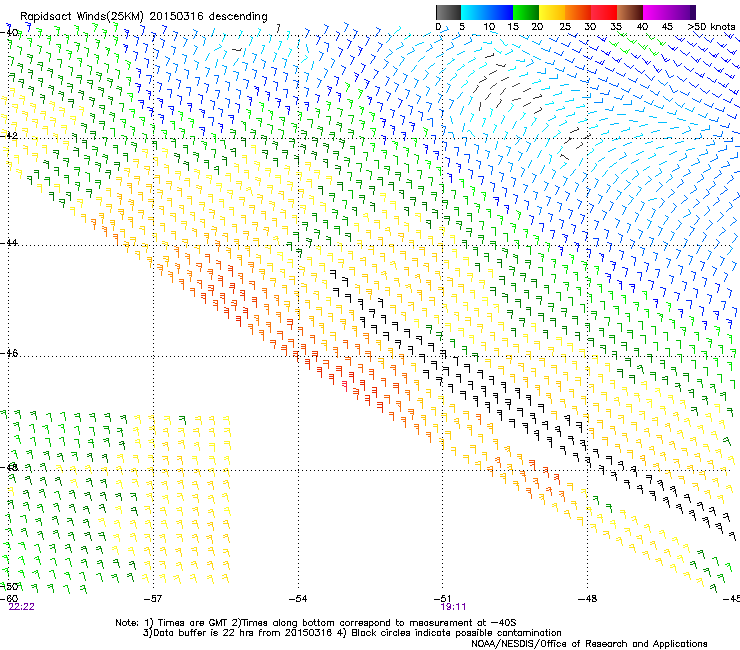This screenshot has width=740, height=650.
Task: Click the 19:11 pass time label
Action: [453, 607]
